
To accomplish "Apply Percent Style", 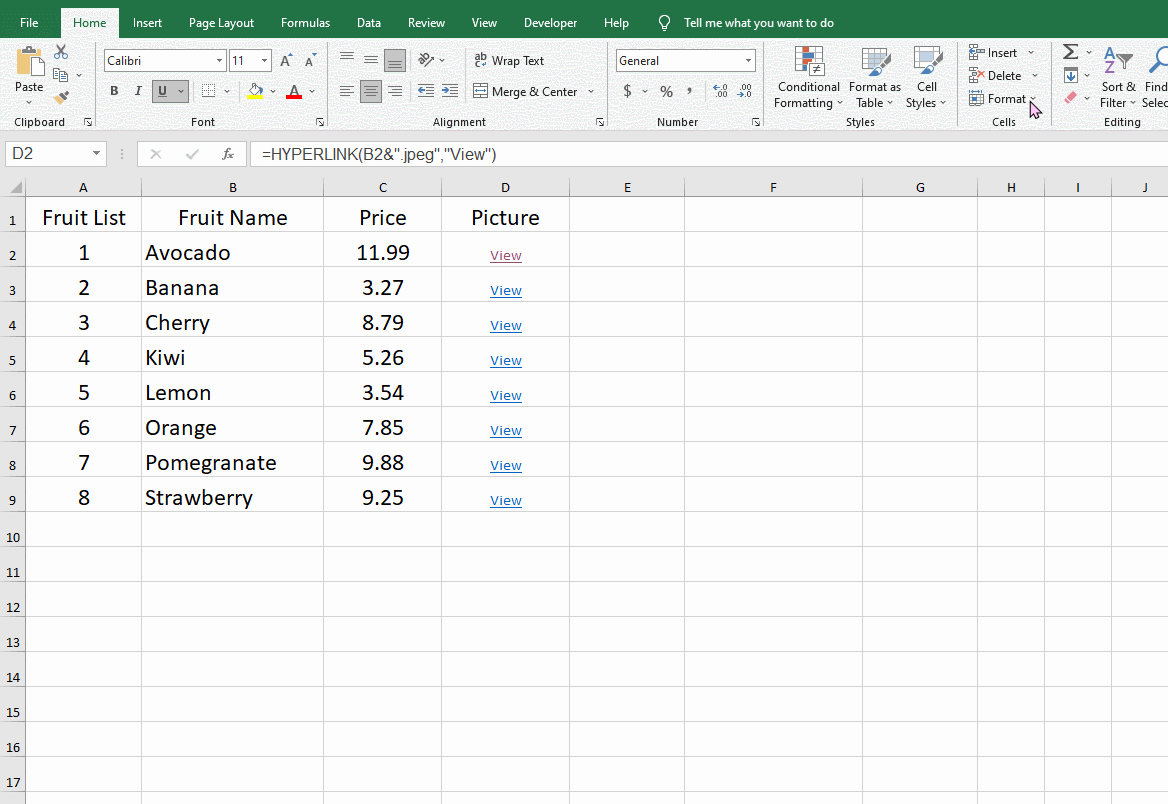I will pos(667,91).
